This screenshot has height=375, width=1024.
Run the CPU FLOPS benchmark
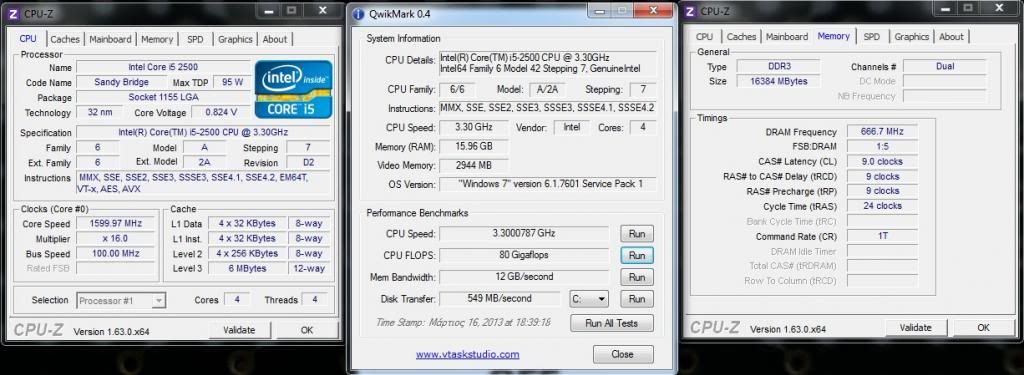(637, 255)
